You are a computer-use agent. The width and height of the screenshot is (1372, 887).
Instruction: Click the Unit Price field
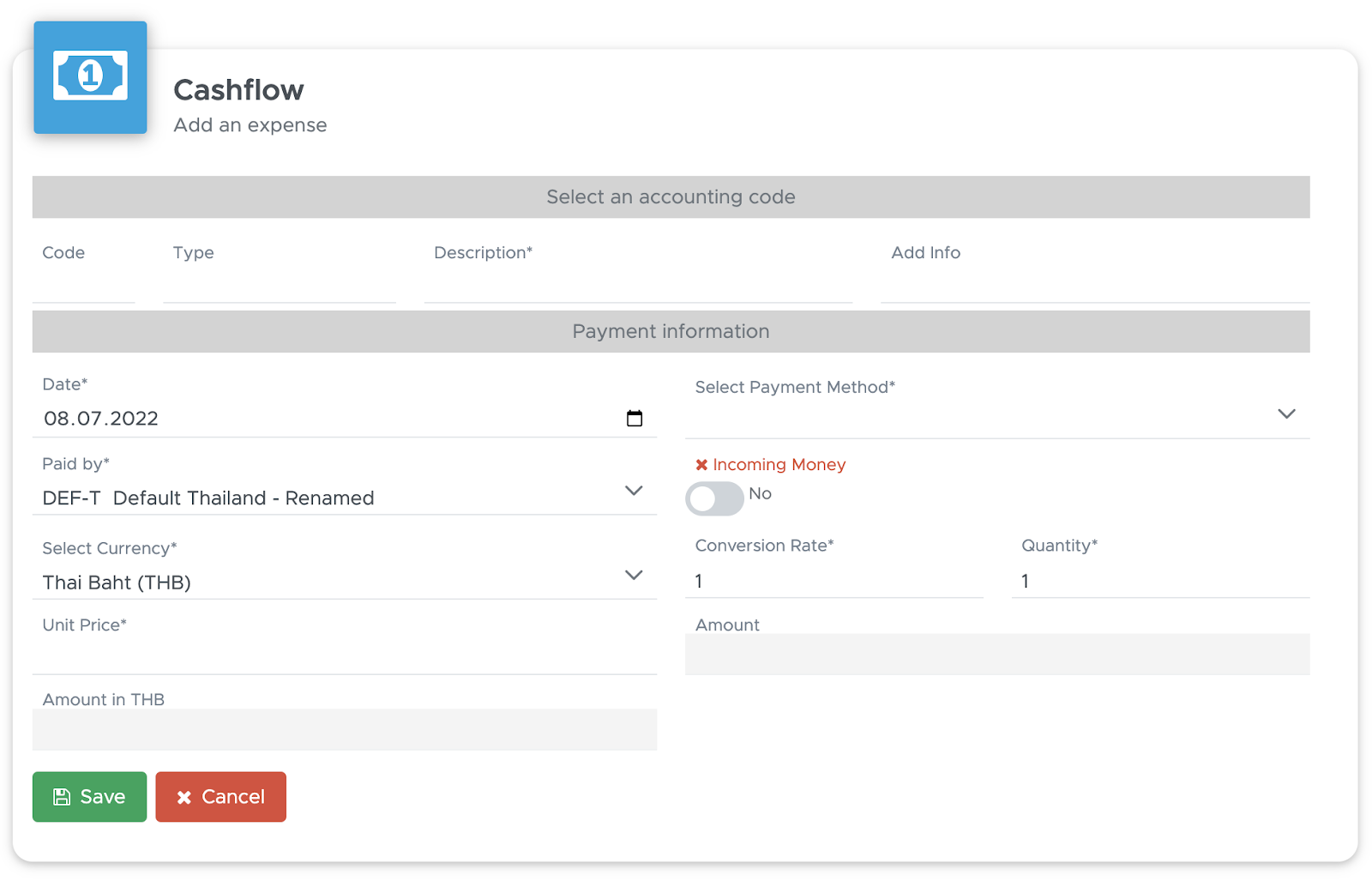pyautogui.click(x=345, y=656)
